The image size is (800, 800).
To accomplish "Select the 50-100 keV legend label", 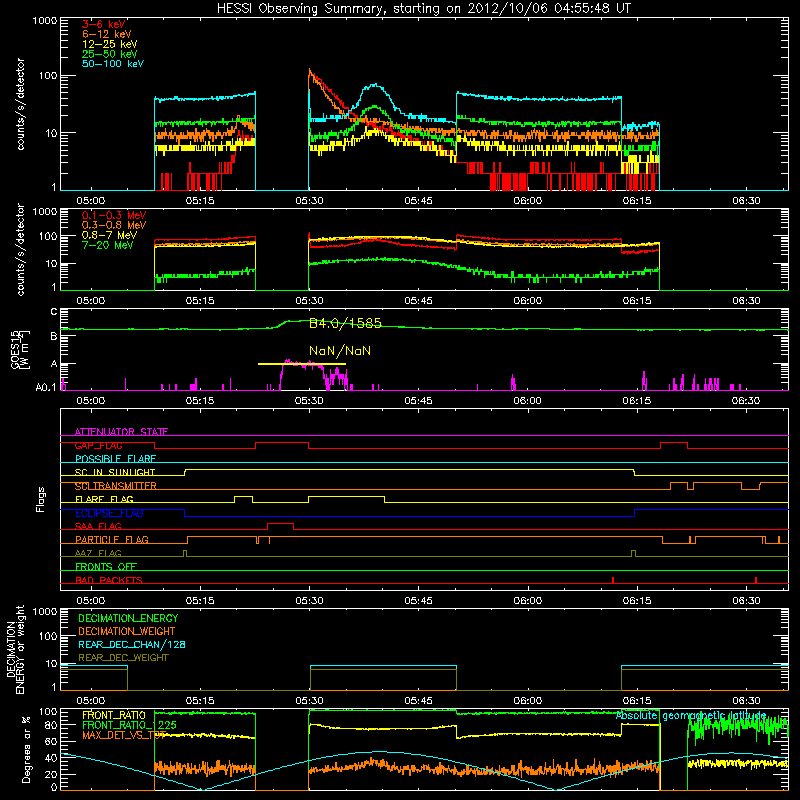I will (113, 64).
